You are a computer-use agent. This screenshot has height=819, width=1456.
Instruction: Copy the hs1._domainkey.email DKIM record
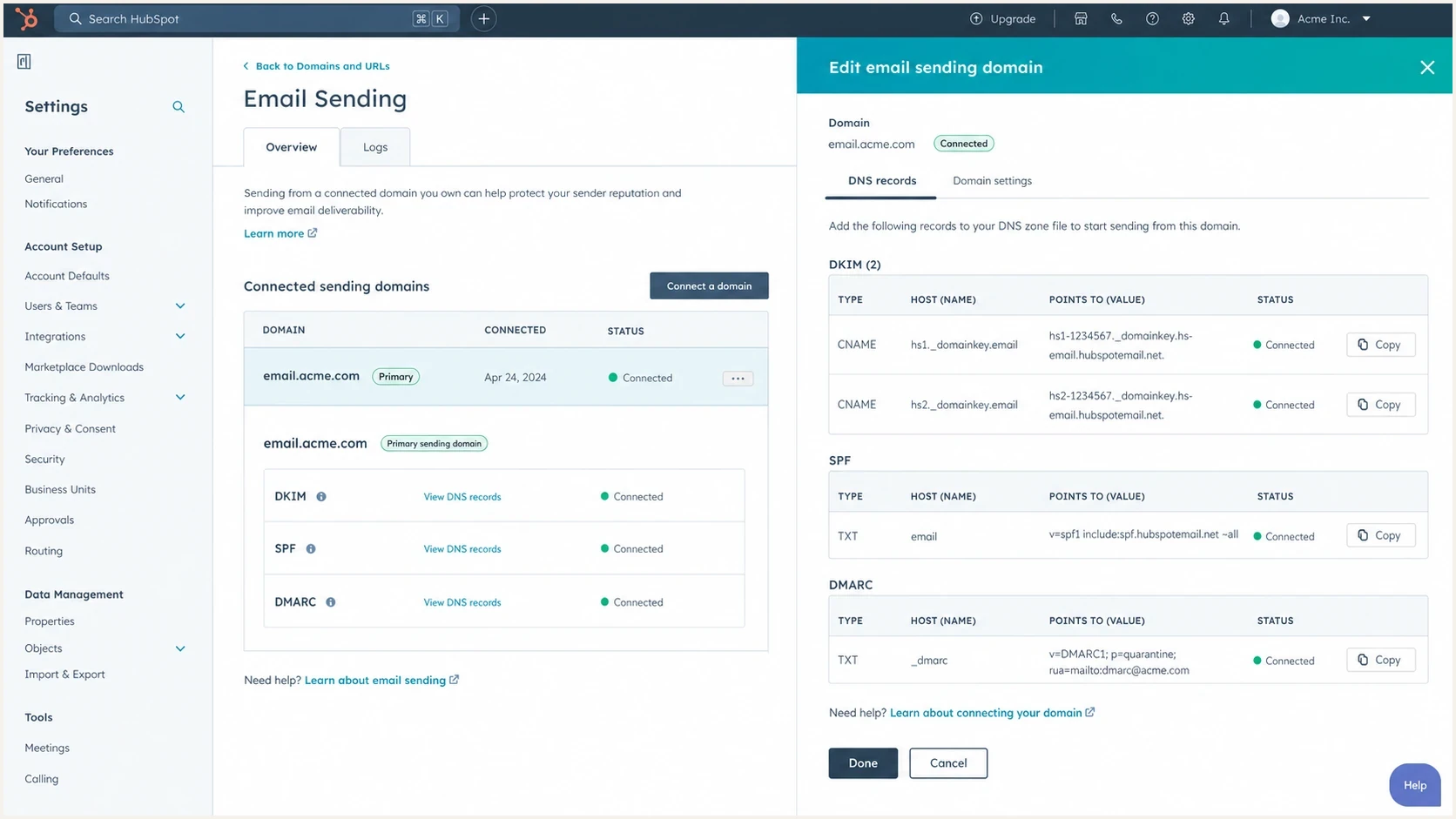(x=1380, y=345)
